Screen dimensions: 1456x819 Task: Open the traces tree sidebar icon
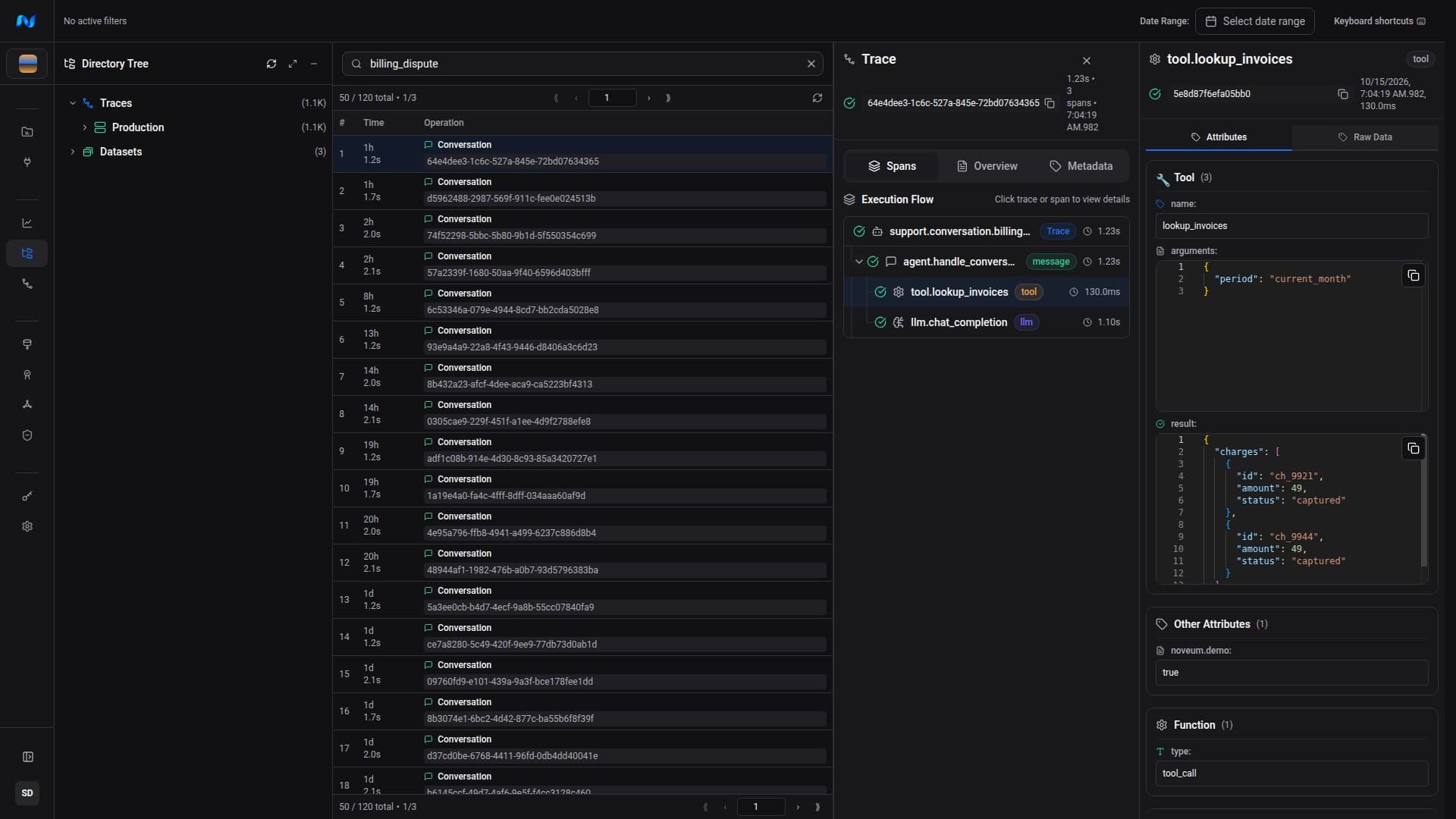point(27,253)
